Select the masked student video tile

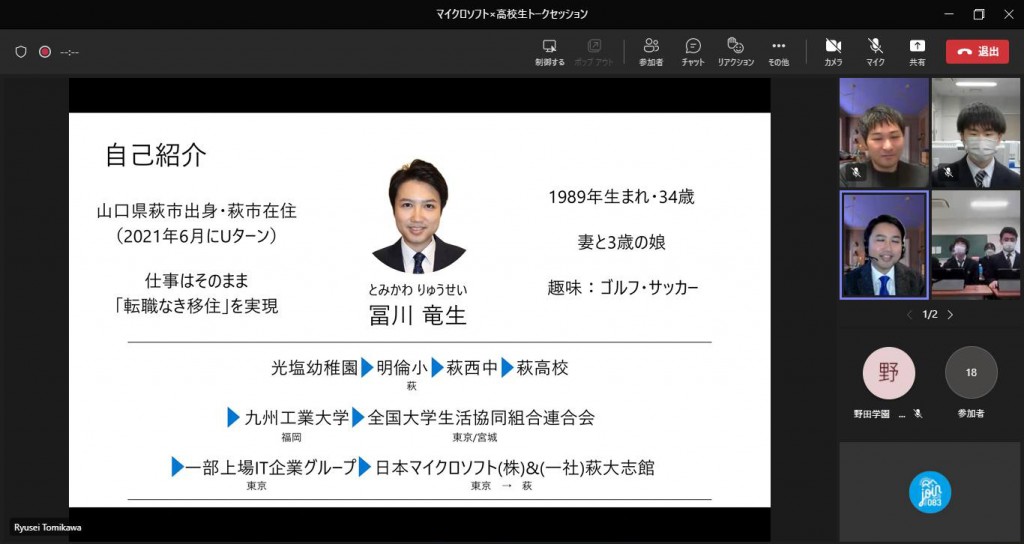(x=976, y=133)
